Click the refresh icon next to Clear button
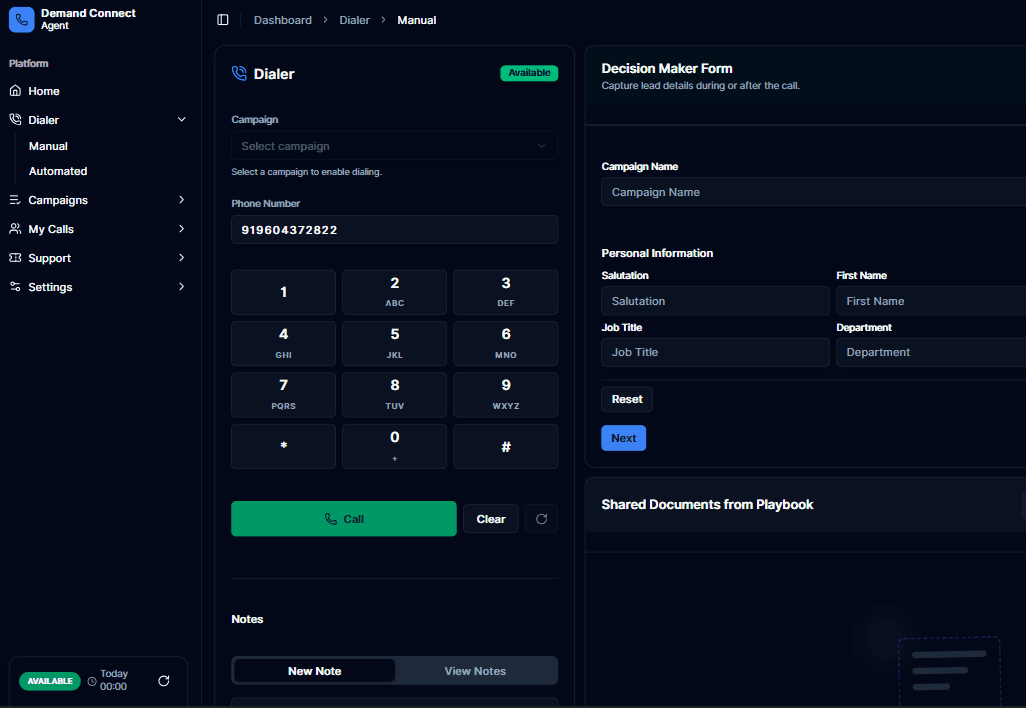 tap(541, 518)
